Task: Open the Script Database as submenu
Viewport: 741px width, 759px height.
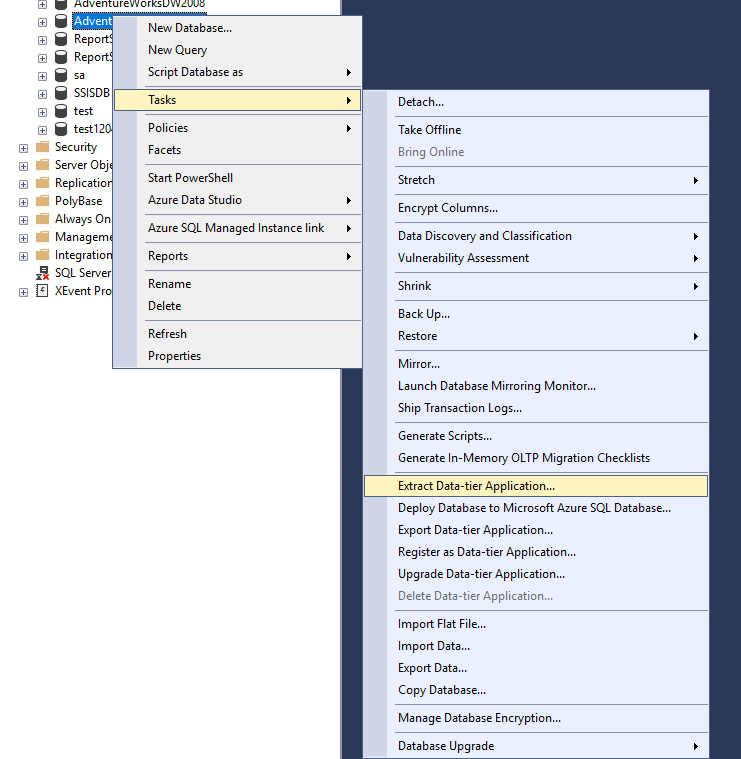Action: click(x=238, y=72)
